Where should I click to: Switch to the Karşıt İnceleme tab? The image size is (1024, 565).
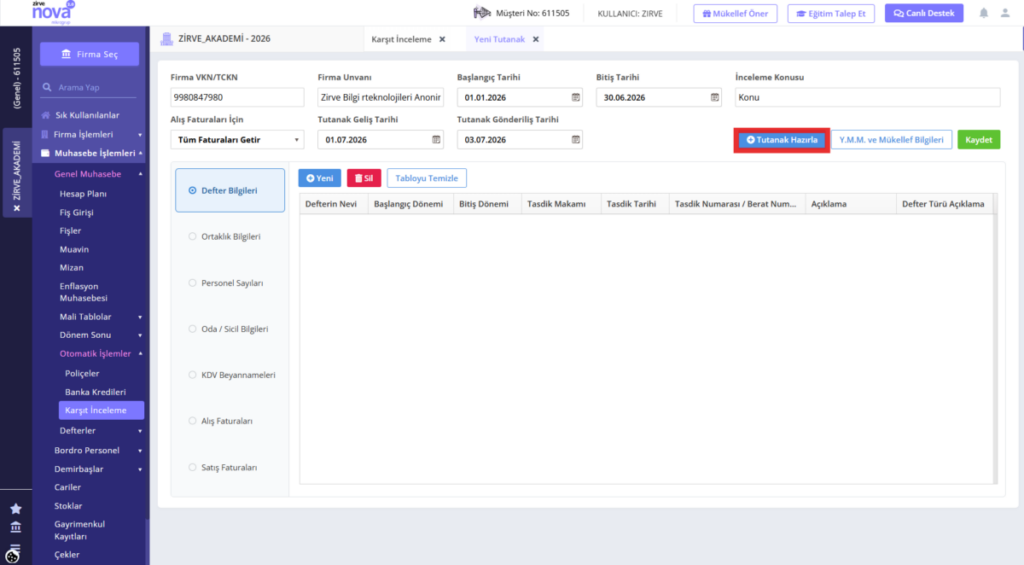(x=401, y=39)
